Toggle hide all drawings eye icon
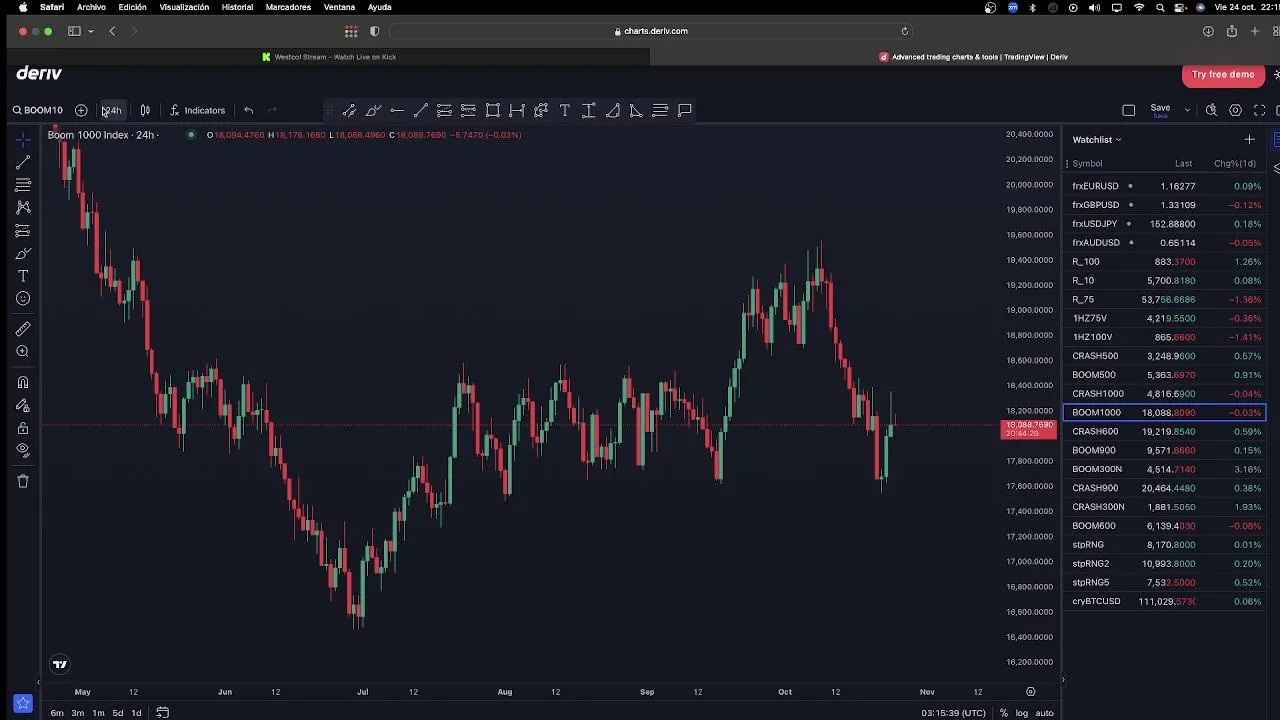This screenshot has height=720, width=1280. (23, 451)
